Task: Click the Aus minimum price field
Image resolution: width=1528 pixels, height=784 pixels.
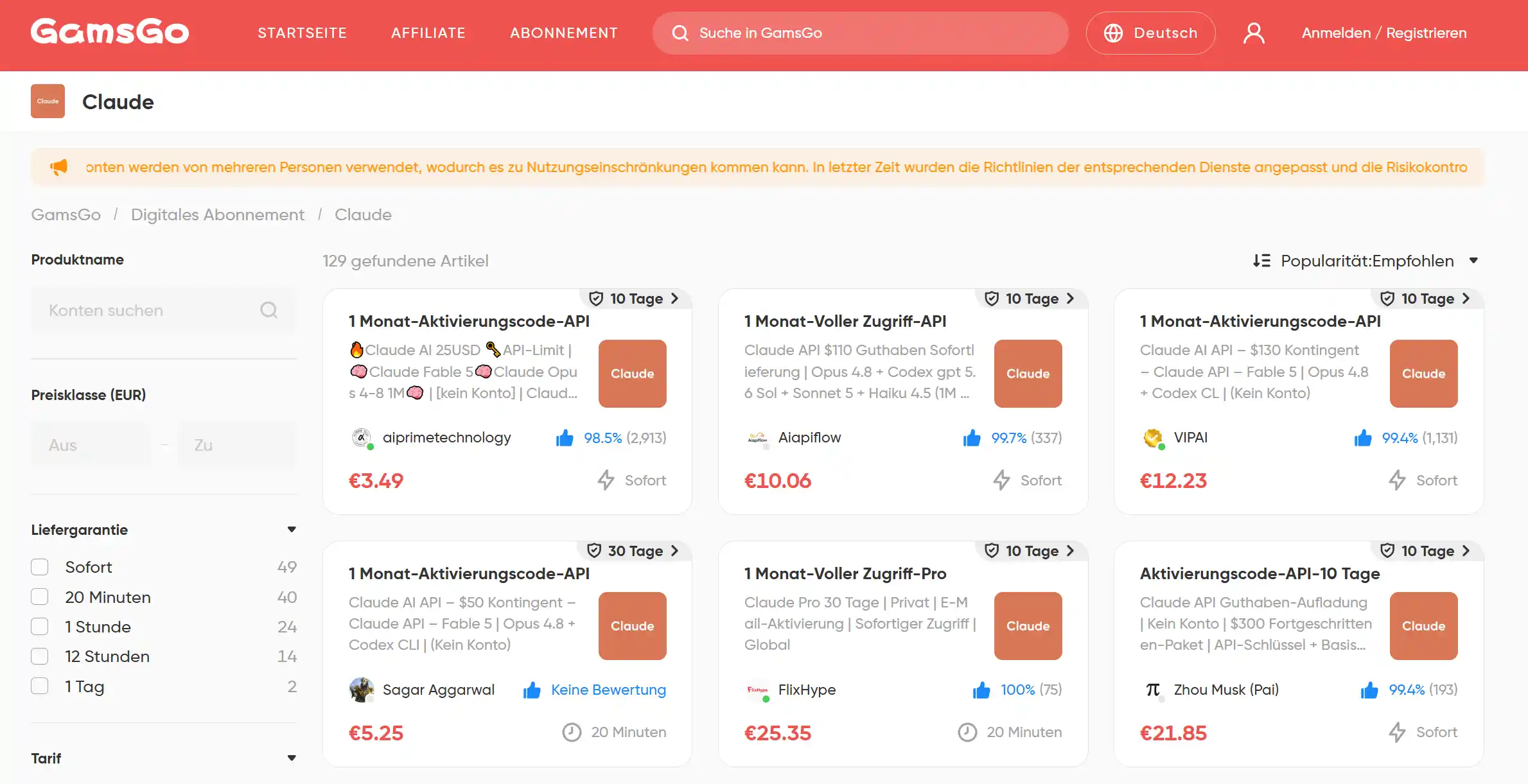Action: click(91, 445)
